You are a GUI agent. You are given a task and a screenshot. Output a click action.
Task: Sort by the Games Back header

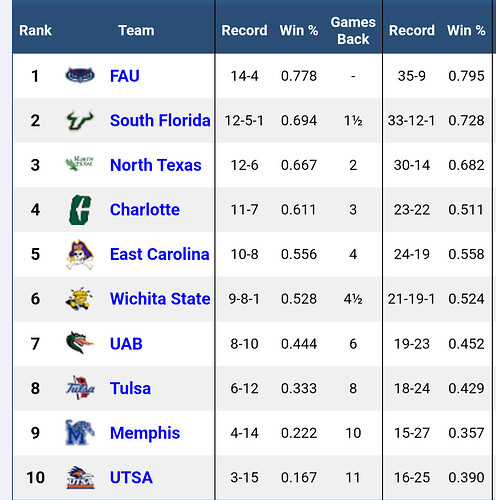pyautogui.click(x=353, y=30)
